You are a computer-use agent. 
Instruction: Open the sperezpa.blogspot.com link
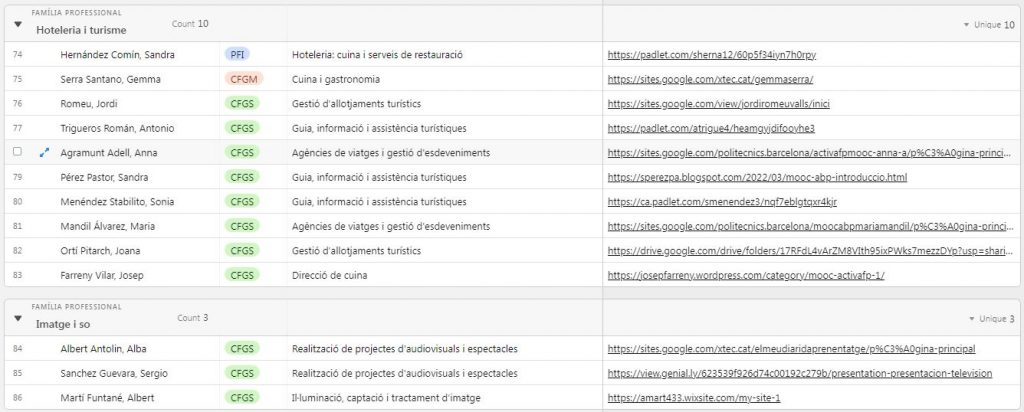757,177
